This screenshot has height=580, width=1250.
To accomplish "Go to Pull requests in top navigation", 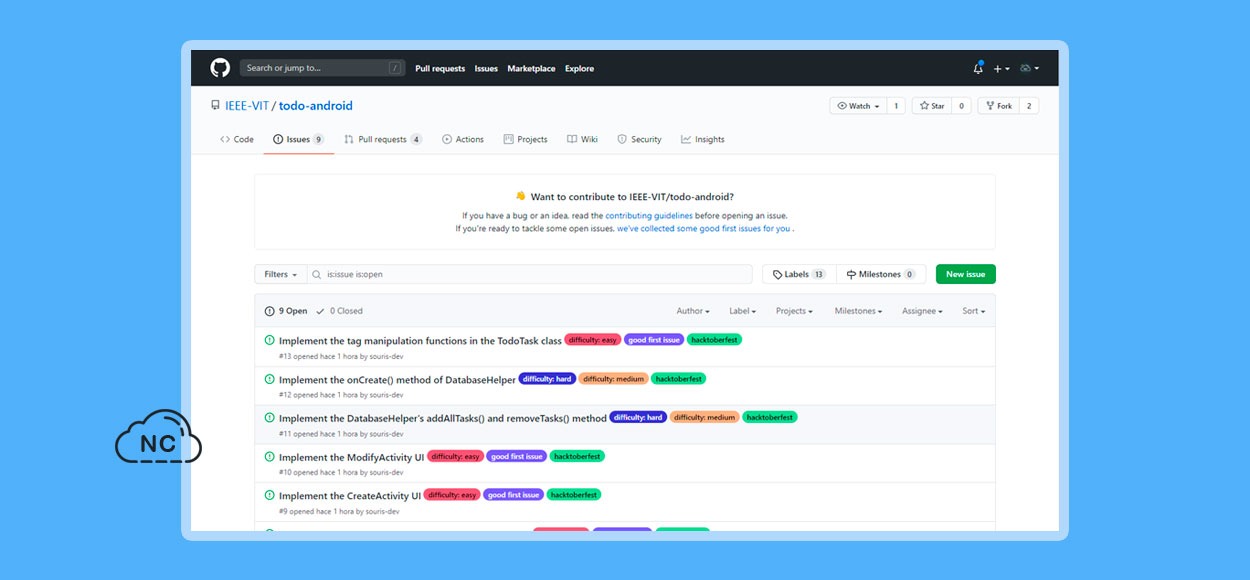I will 440,69.
